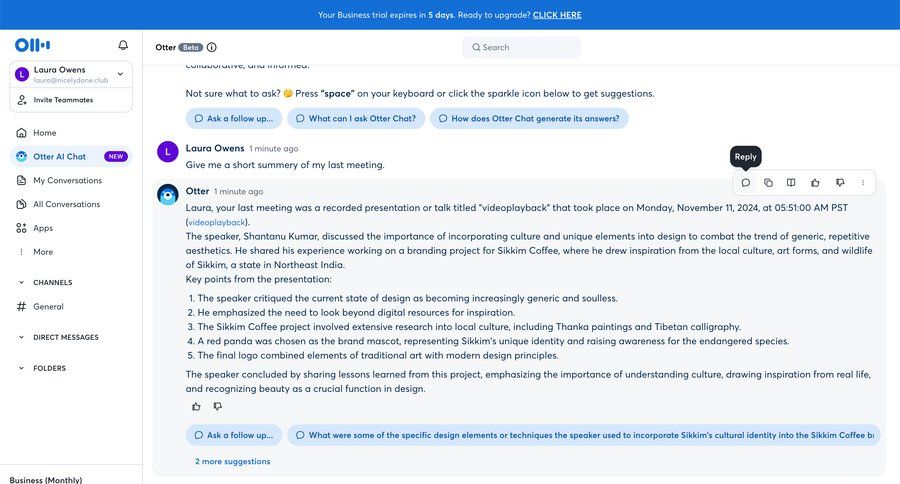Collapse the FOLDERS section
This screenshot has height=484, width=900.
click(x=21, y=368)
